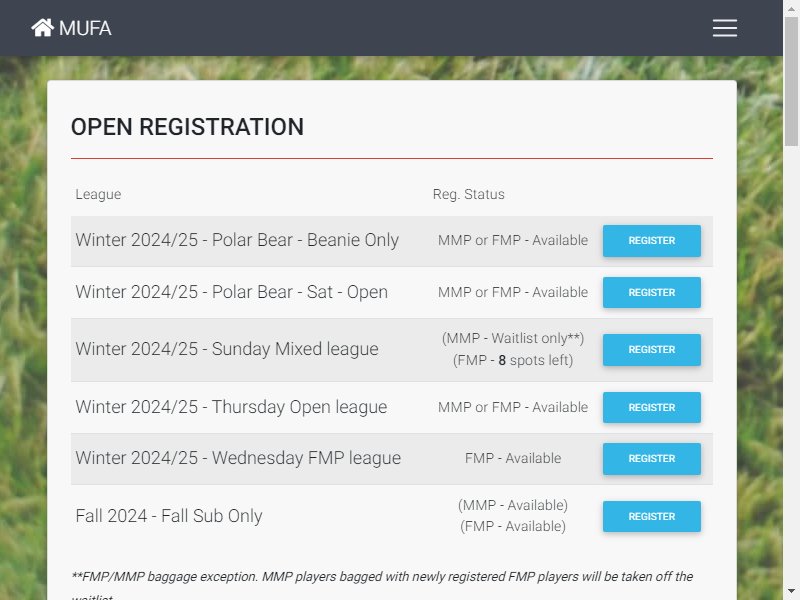
Task: Click the League column header
Action: click(x=98, y=194)
